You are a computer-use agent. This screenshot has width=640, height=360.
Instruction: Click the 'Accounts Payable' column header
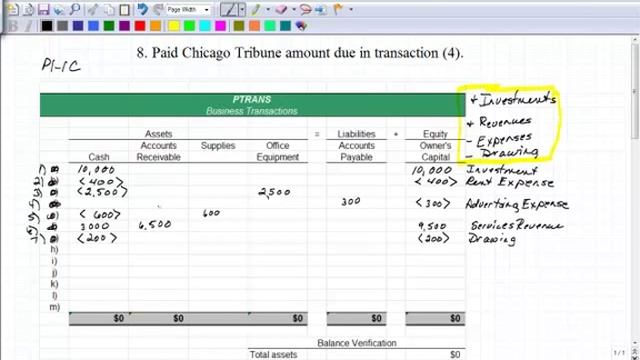coord(356,151)
